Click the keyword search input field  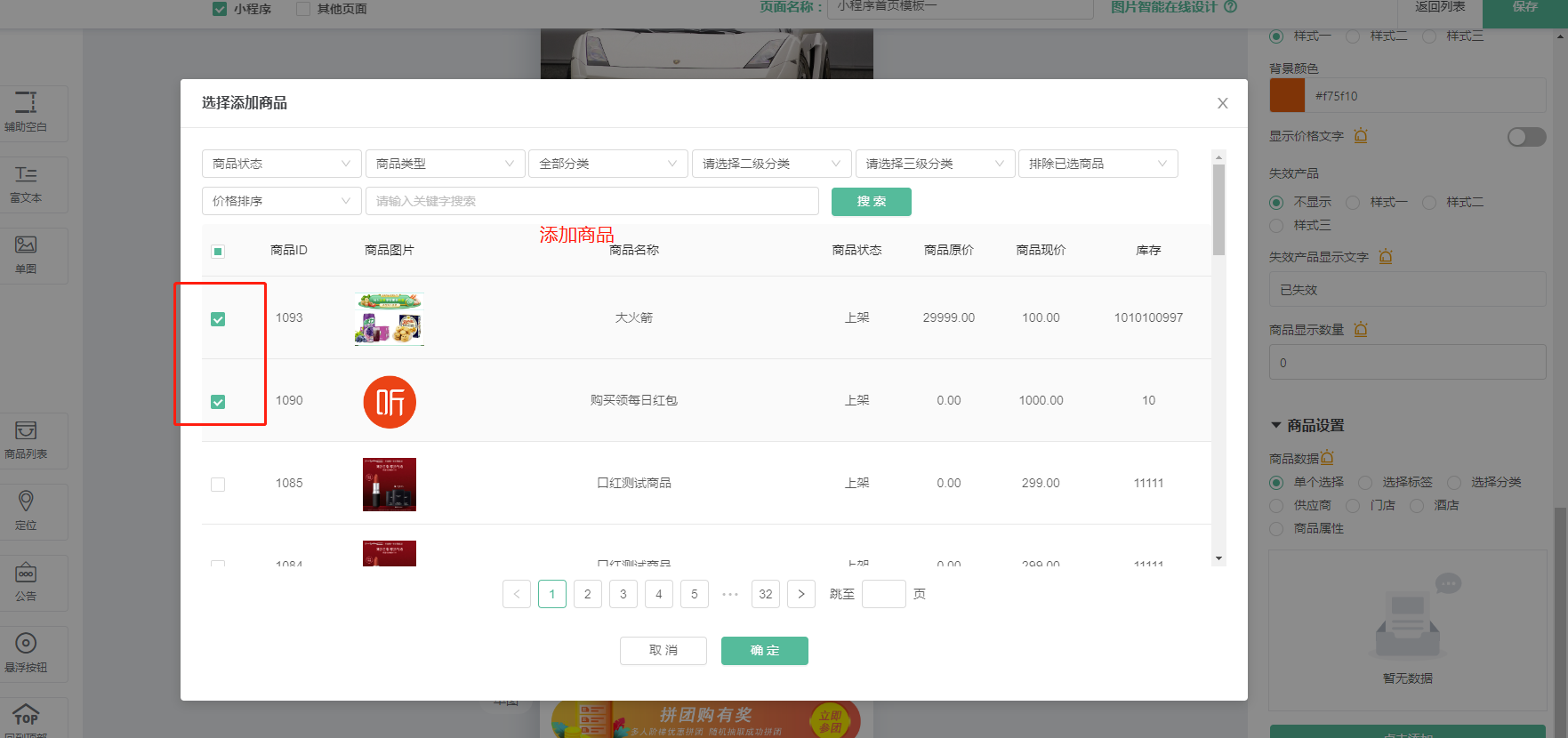tap(591, 201)
